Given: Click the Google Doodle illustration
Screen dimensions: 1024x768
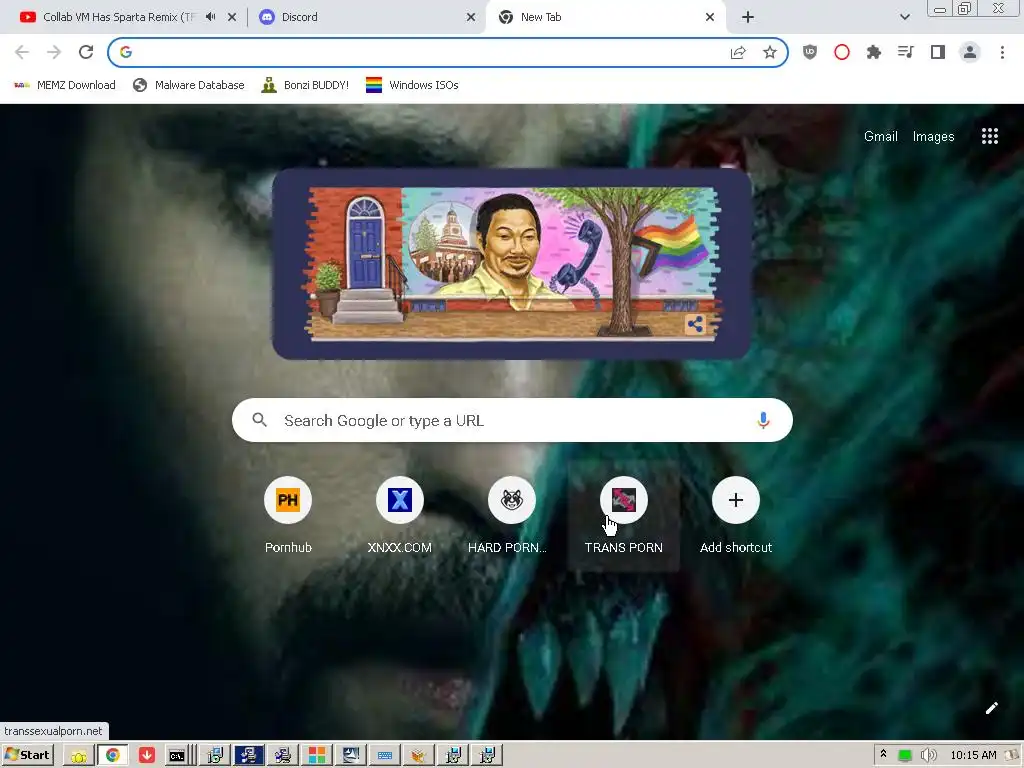Looking at the screenshot, I should (x=511, y=264).
